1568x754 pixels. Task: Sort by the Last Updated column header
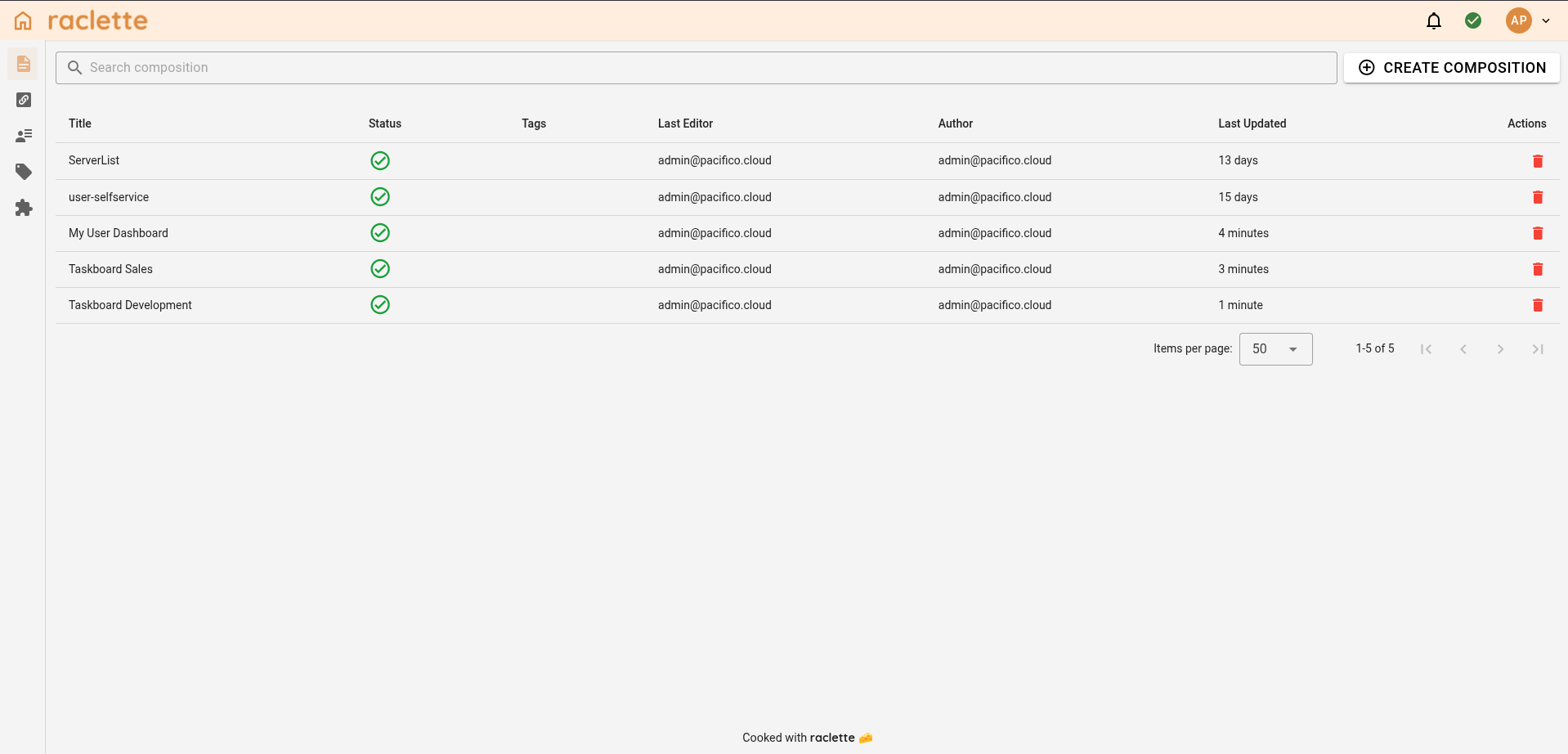[x=1252, y=123]
